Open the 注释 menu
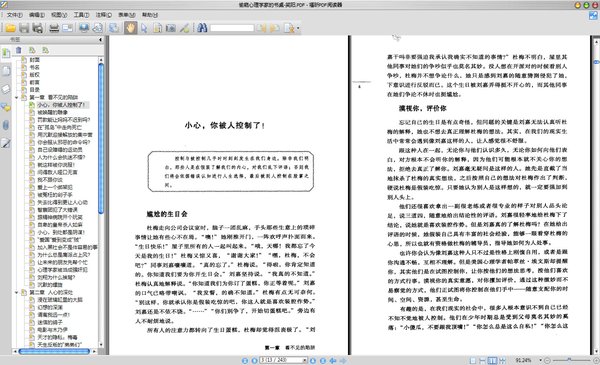Image resolution: width=600 pixels, height=365 pixels. pyautogui.click(x=104, y=15)
